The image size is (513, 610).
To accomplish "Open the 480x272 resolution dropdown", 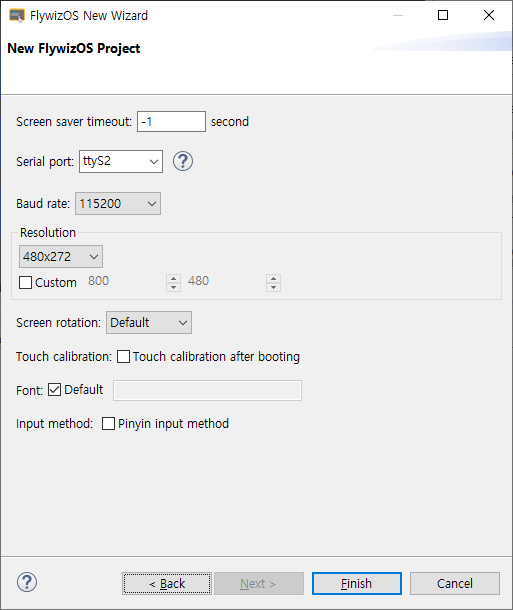I will 61,256.
